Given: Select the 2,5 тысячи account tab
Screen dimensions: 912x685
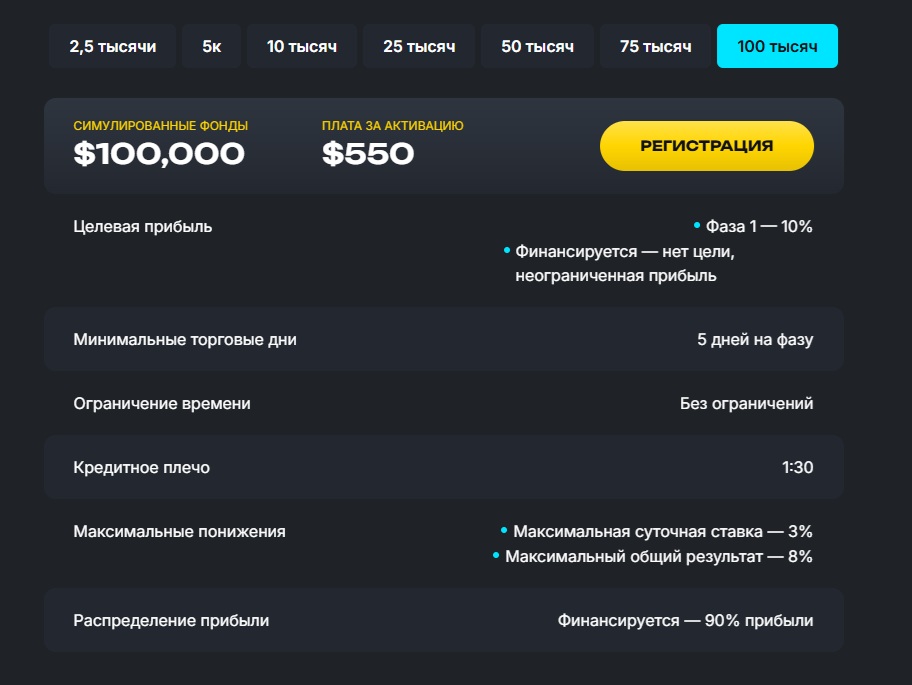Looking at the screenshot, I should [112, 47].
